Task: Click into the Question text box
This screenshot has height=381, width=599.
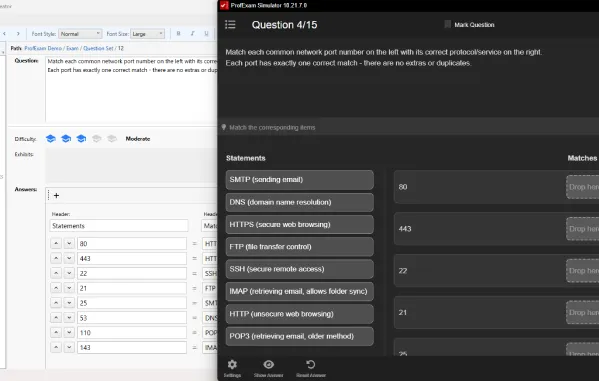Action: click(131, 89)
